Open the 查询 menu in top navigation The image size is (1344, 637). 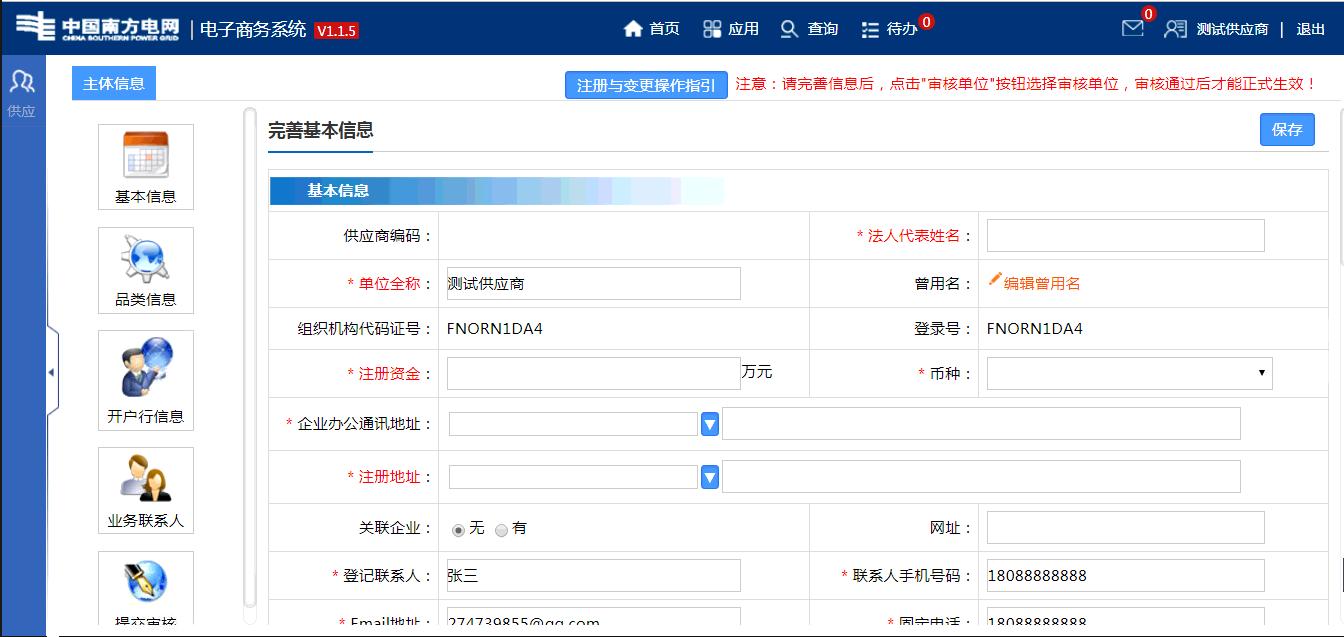coord(810,28)
